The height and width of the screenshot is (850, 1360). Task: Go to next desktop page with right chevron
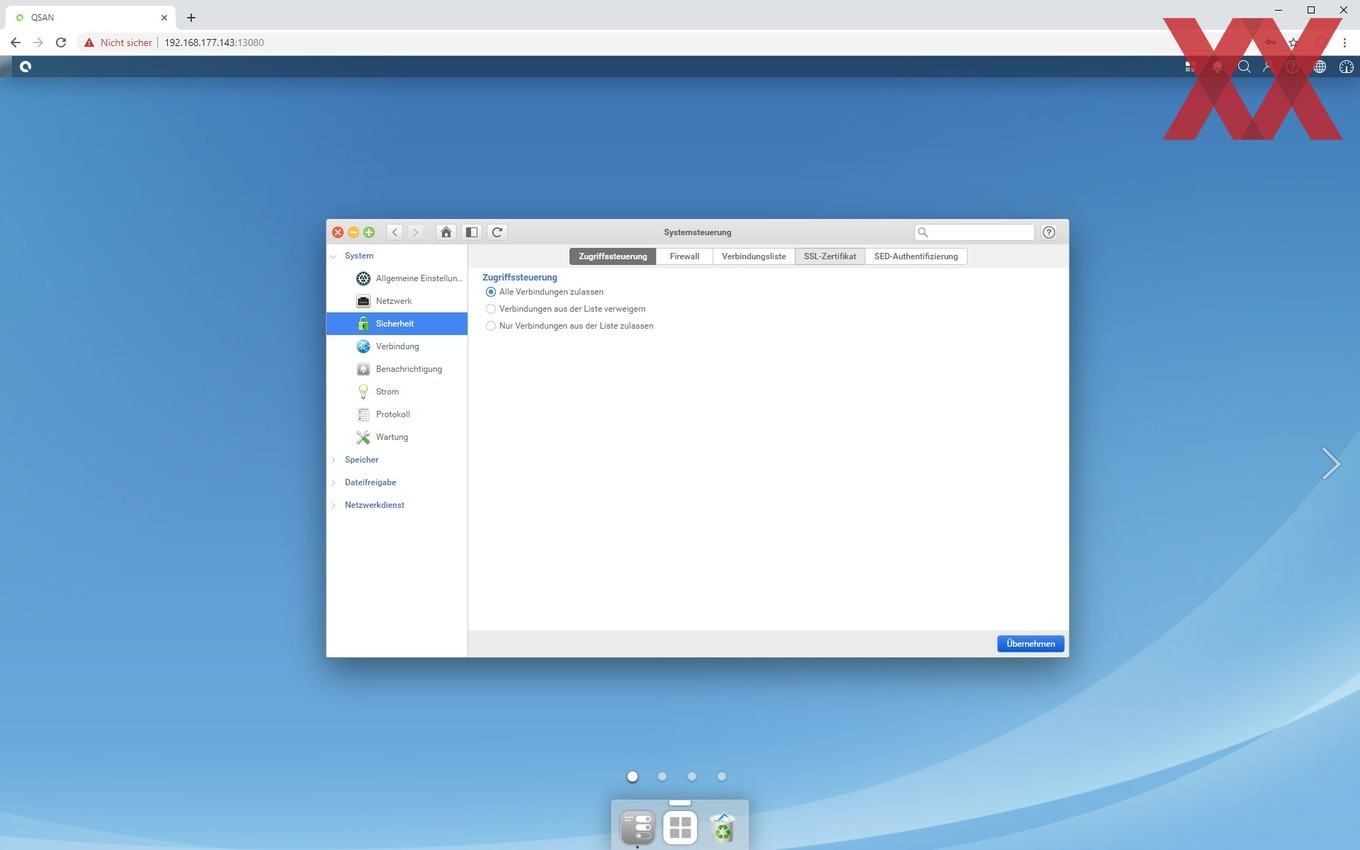[1330, 463]
